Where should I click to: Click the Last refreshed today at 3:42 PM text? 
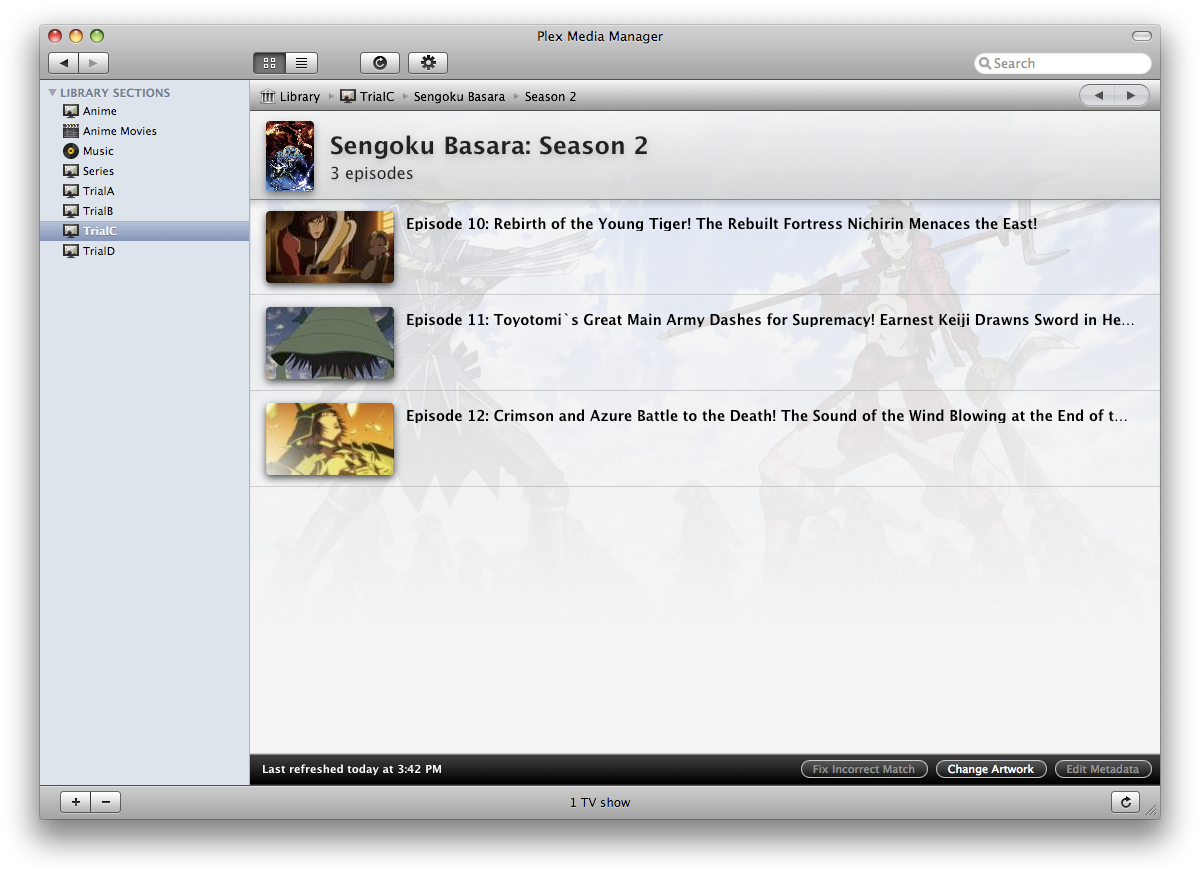[352, 769]
